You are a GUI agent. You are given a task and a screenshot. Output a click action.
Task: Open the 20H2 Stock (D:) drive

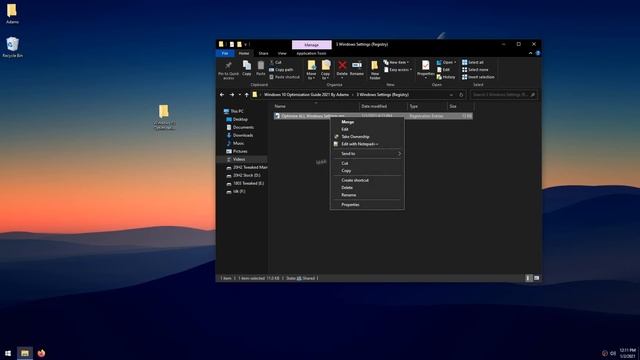point(243,175)
